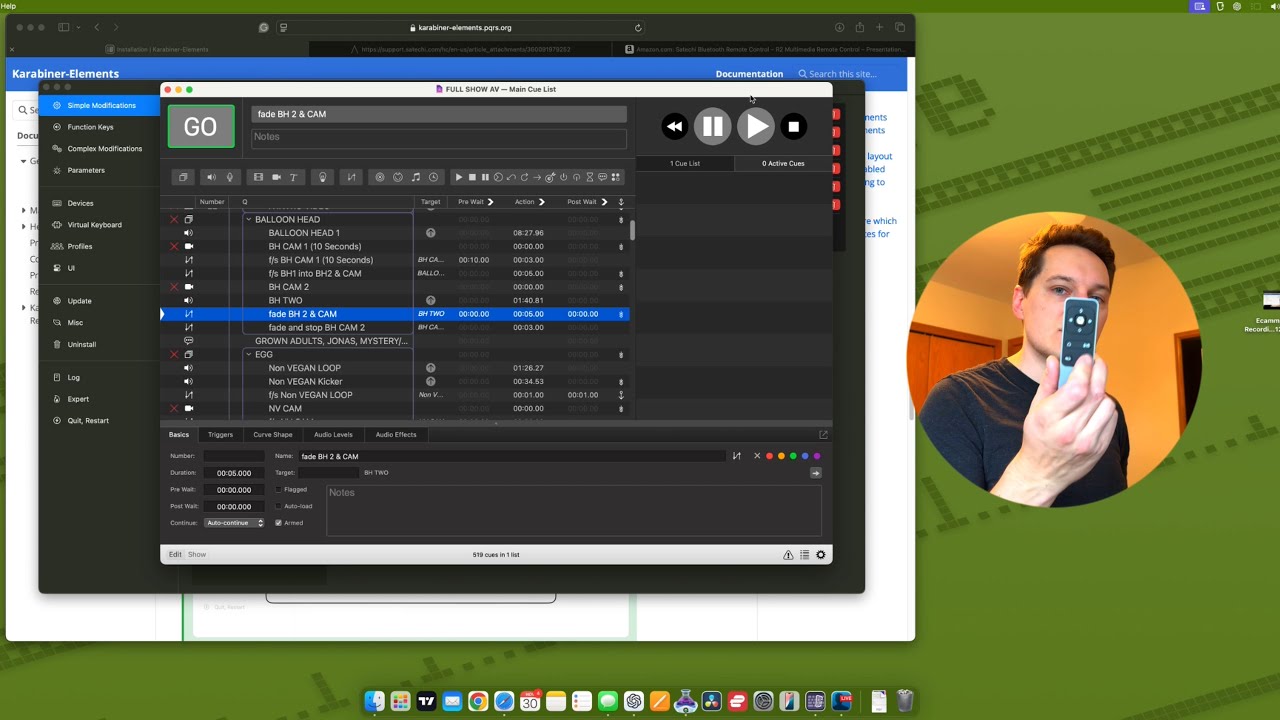Open Function Keys in Karabiner sidebar
Image resolution: width=1280 pixels, height=720 pixels.
[90, 127]
